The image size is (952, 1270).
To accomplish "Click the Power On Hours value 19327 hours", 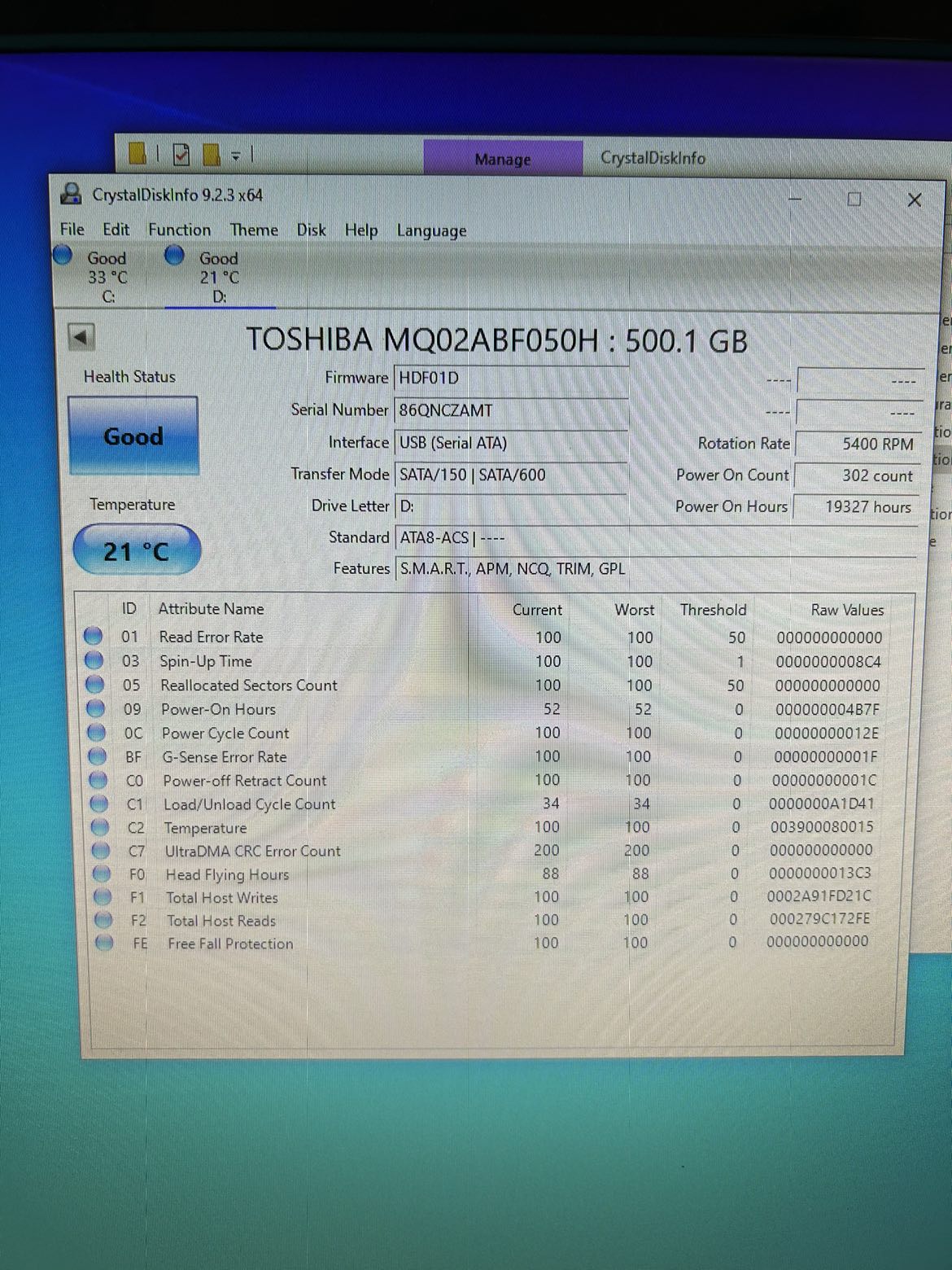I will tap(858, 506).
